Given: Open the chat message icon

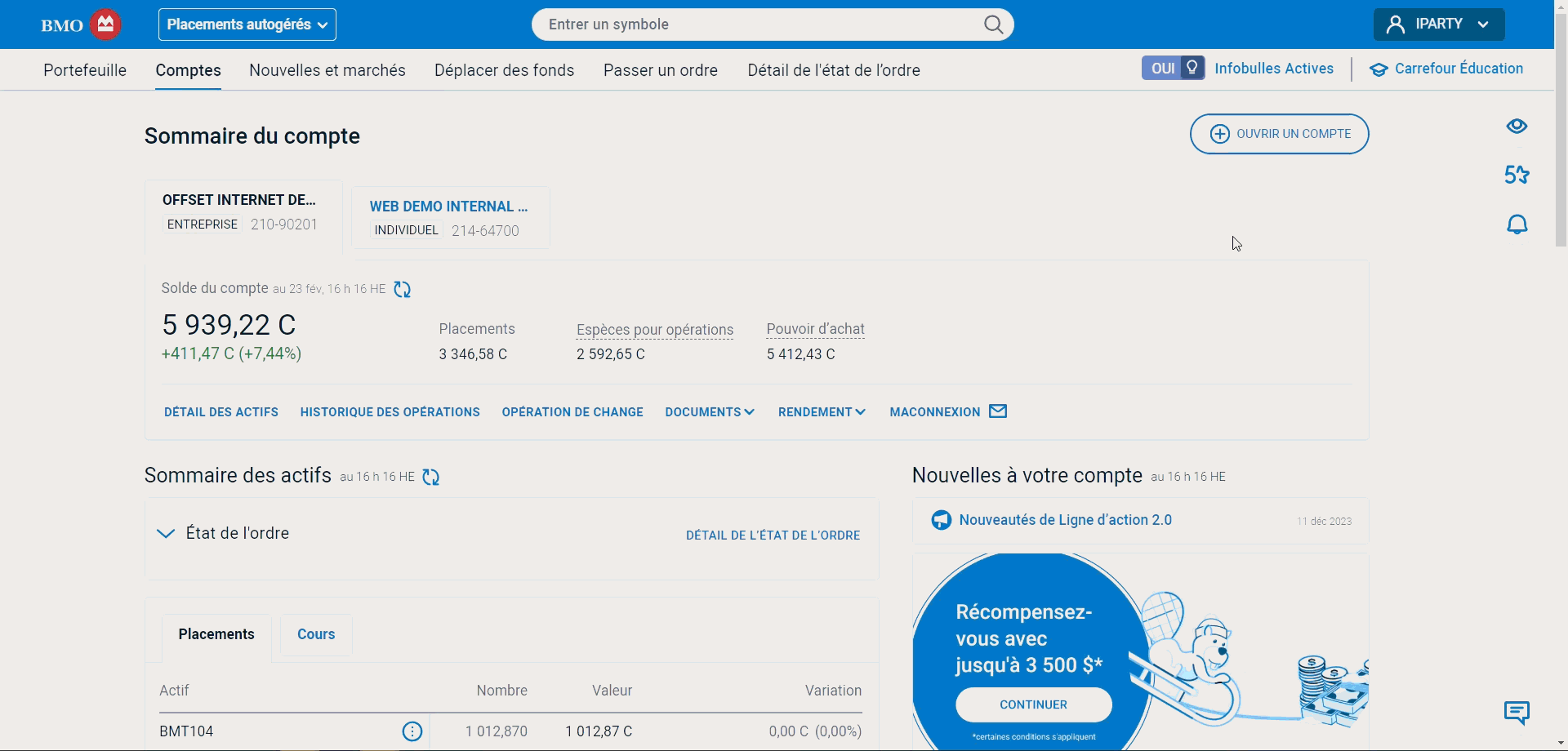Looking at the screenshot, I should 1517,713.
